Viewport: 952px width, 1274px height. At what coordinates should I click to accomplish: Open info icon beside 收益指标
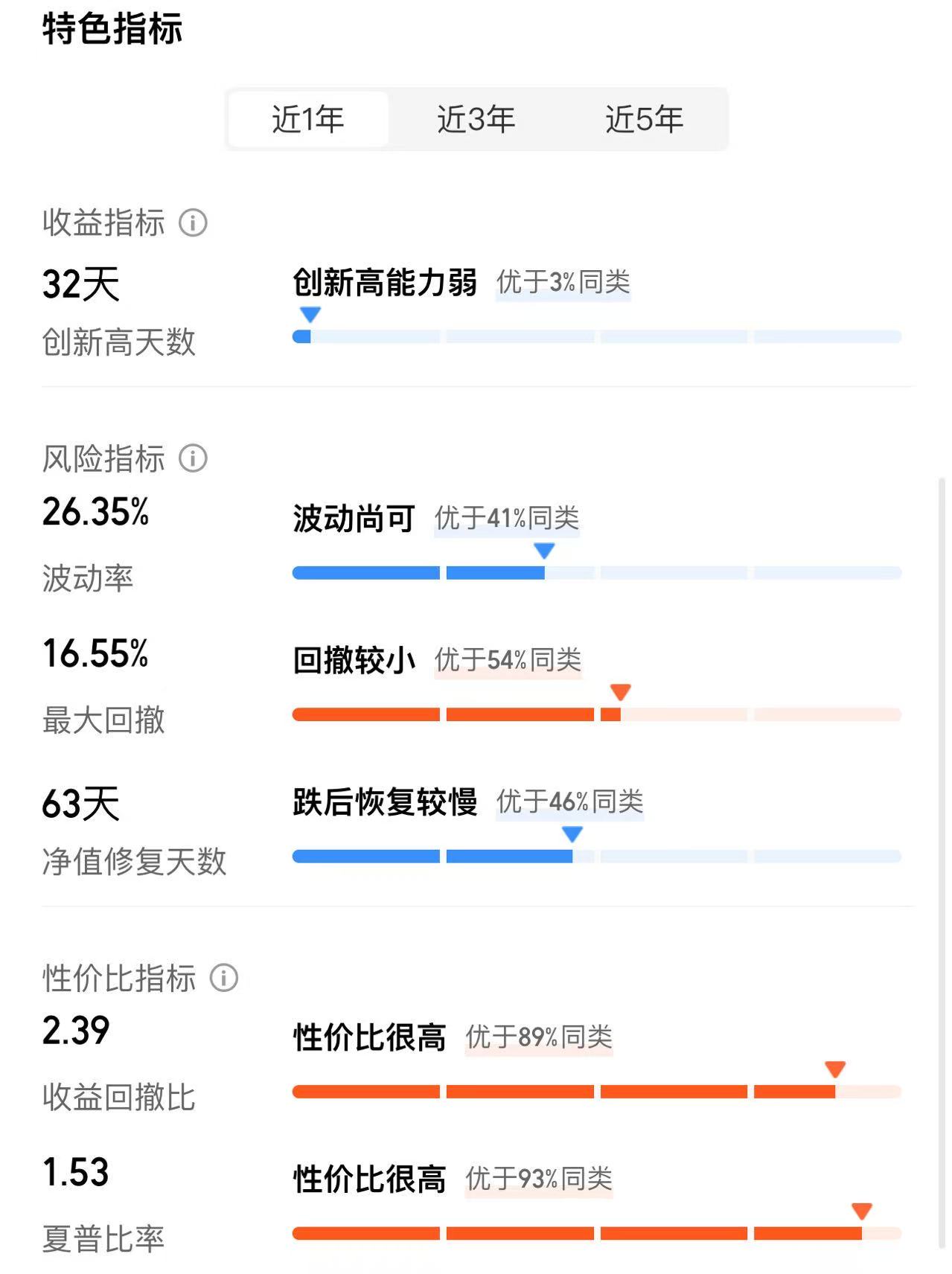[193, 223]
